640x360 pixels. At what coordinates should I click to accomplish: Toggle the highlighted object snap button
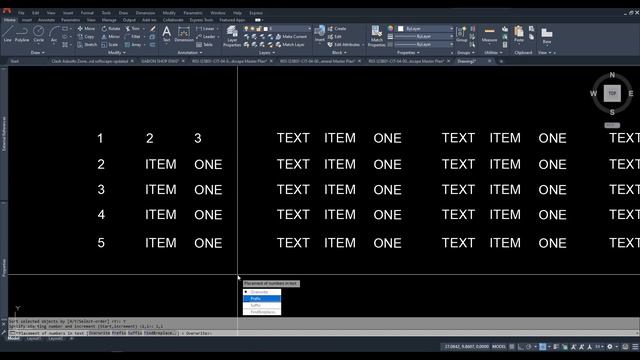(x=542, y=347)
